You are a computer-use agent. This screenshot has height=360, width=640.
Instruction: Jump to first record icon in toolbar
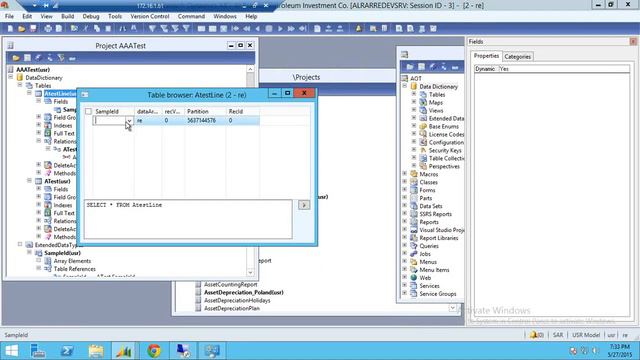click(236, 29)
